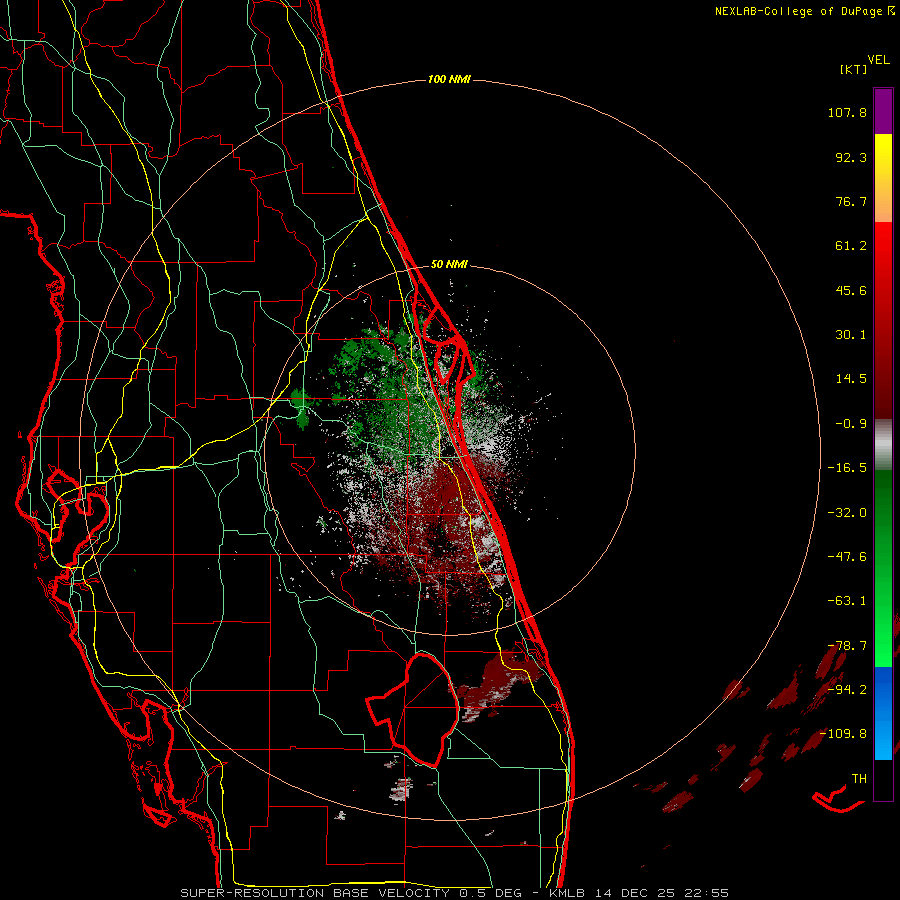Viewport: 900px width, 900px height.
Task: Click the 61.2 legend value
Action: point(851,246)
